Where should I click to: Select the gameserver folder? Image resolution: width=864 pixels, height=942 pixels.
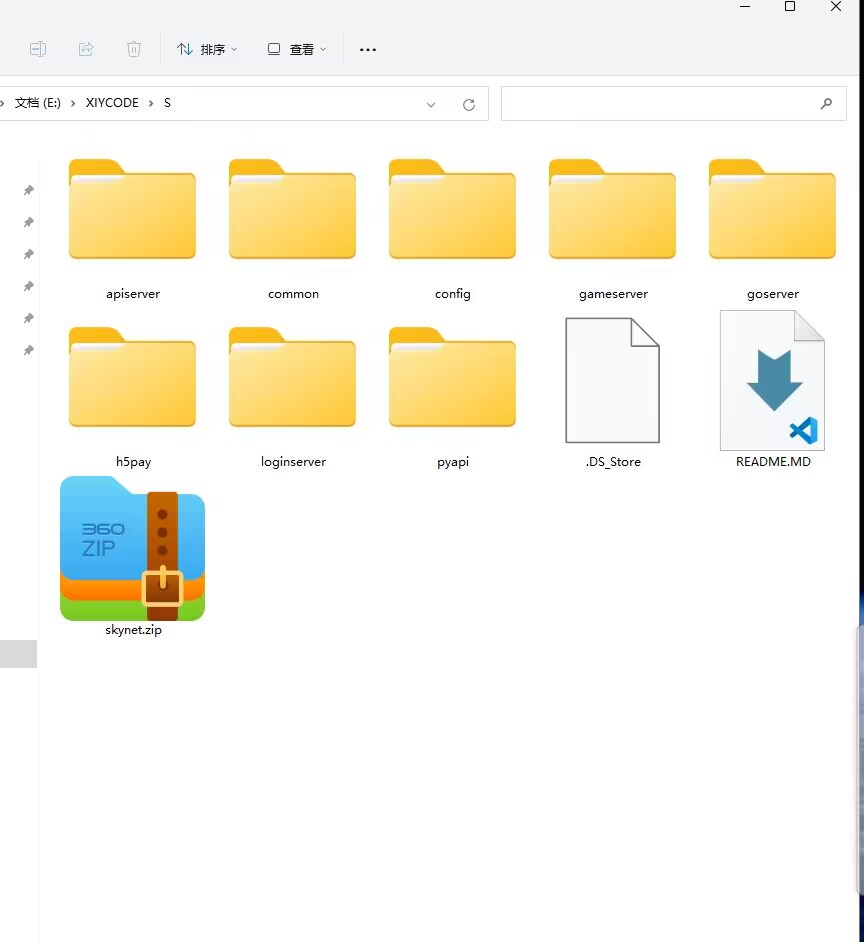tap(612, 212)
